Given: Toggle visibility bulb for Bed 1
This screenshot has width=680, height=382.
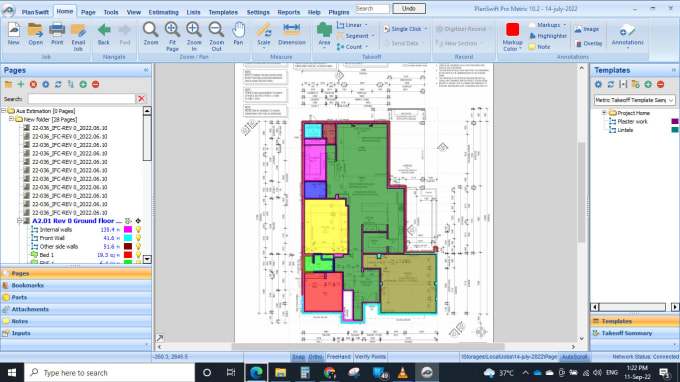Looking at the screenshot, I should pyautogui.click(x=138, y=255).
